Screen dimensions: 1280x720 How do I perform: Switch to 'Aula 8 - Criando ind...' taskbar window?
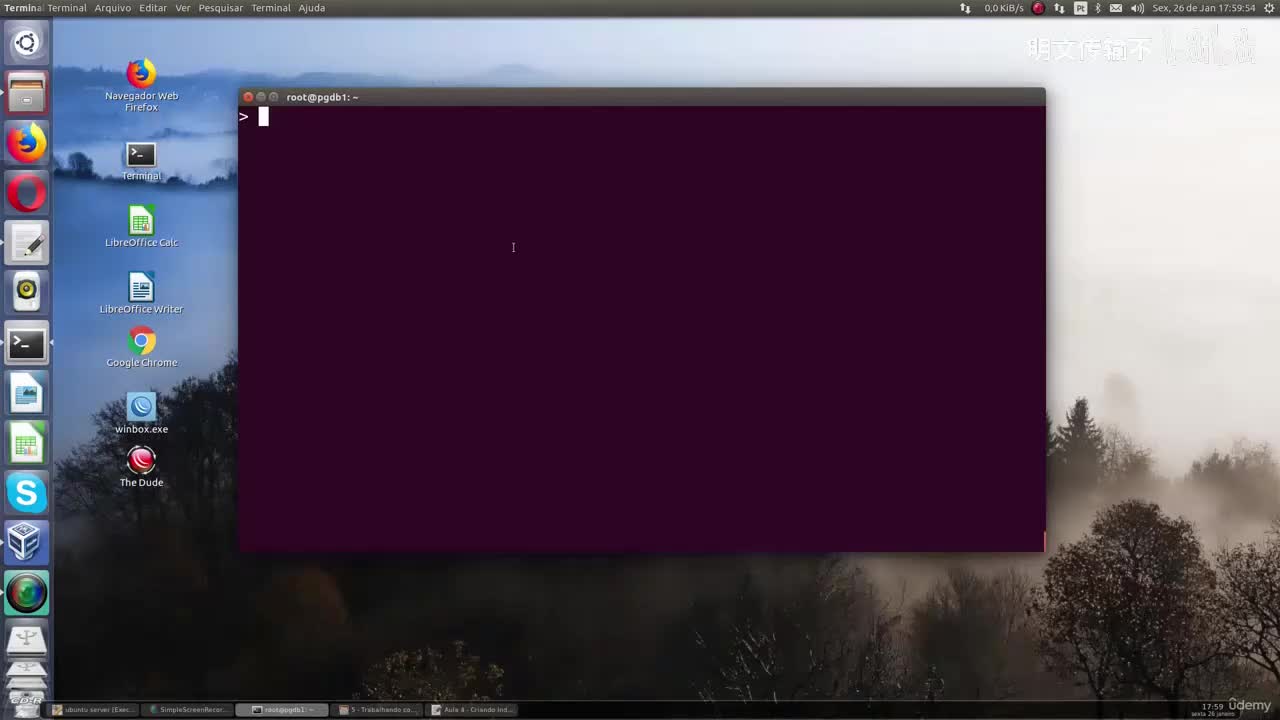pyautogui.click(x=472, y=710)
